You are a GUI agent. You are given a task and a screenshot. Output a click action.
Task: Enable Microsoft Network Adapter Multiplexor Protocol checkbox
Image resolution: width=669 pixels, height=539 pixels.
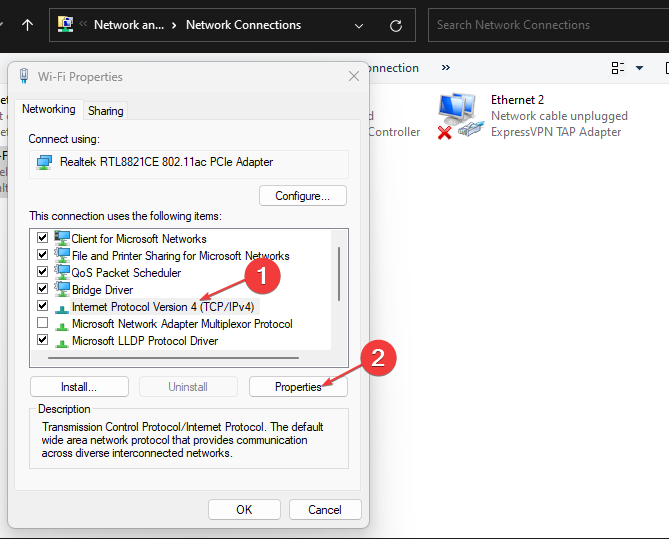point(42,323)
